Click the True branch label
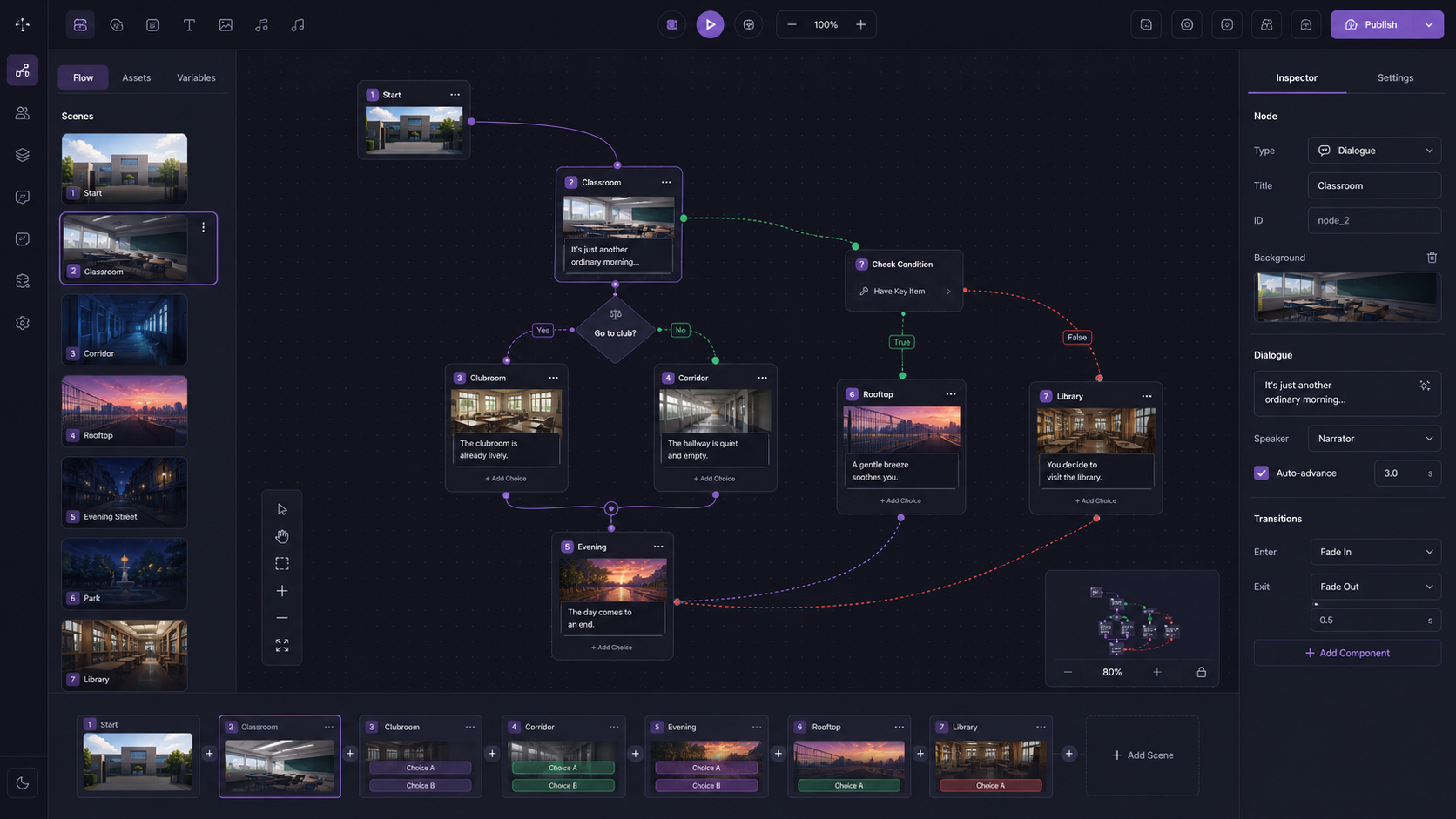 click(902, 342)
